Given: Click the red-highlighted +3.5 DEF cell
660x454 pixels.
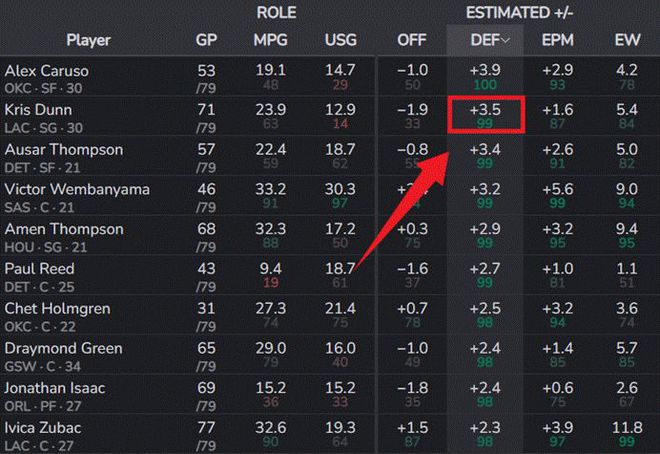Looking at the screenshot, I should click(x=485, y=115).
